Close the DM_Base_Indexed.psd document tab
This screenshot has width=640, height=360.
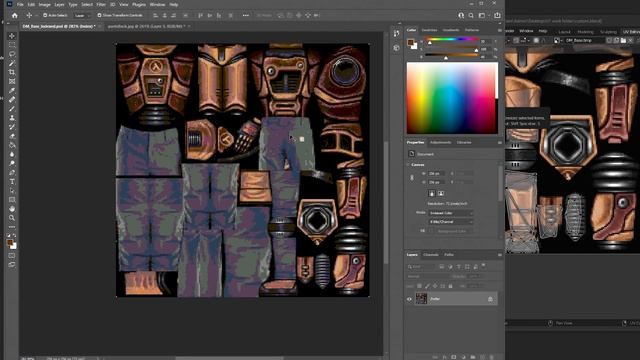click(100, 26)
